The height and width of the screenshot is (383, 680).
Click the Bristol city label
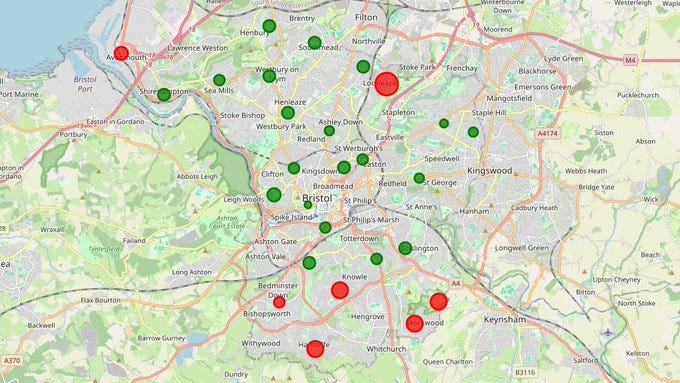(317, 198)
